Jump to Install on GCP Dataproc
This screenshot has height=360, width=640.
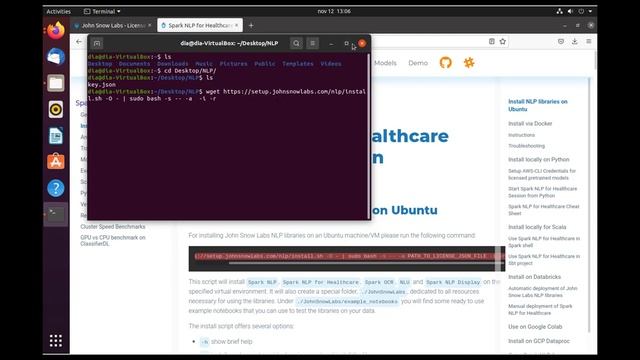pos(538,341)
